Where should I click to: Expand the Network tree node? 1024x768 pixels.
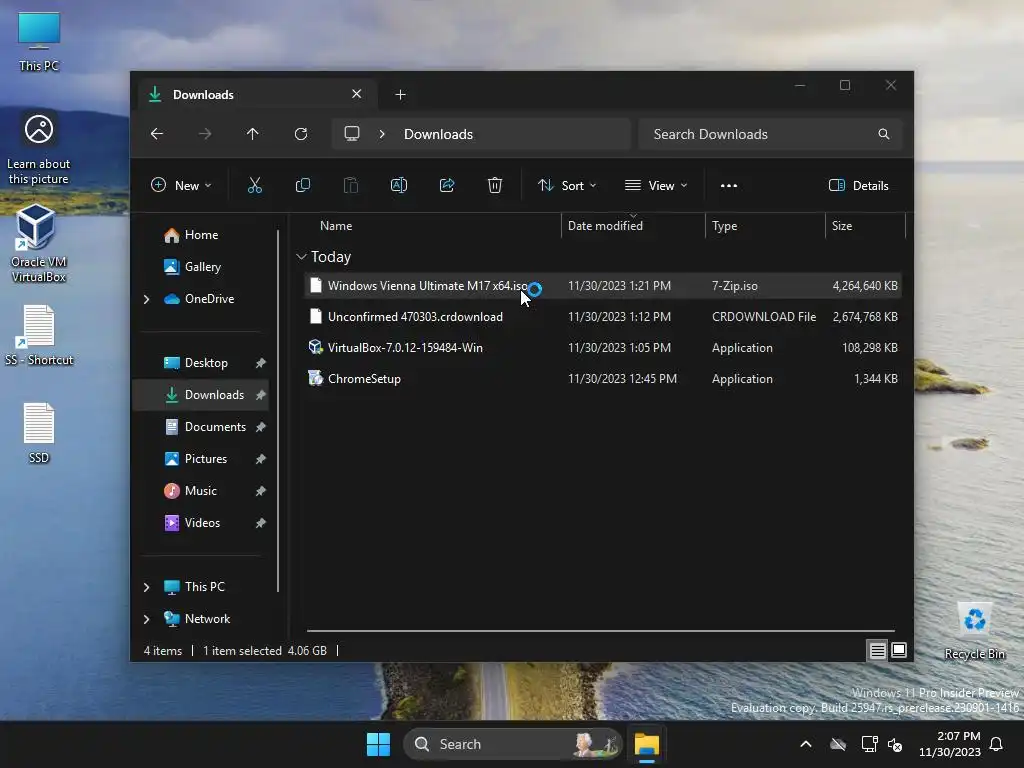pos(146,619)
